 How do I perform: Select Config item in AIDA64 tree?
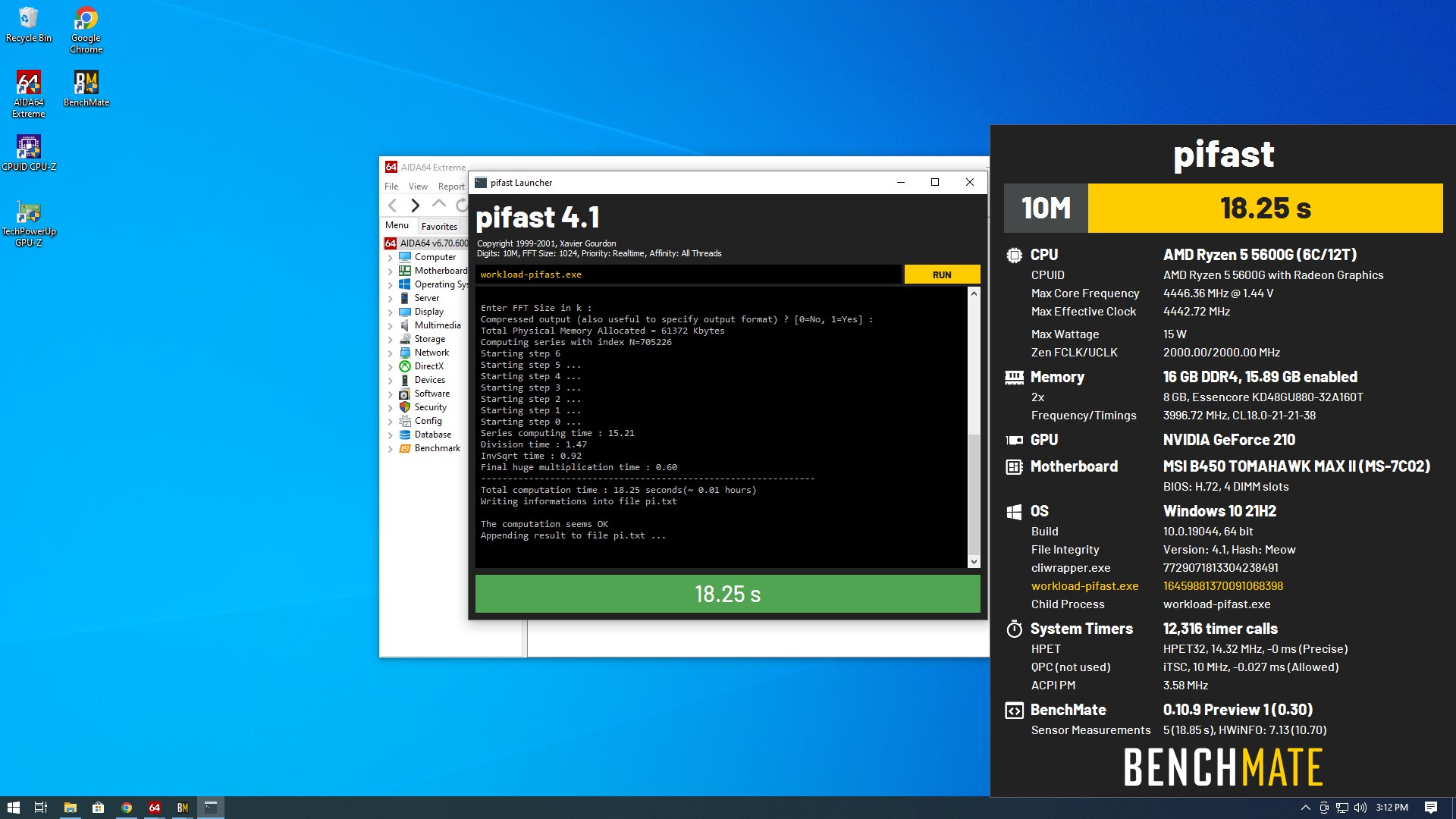coord(428,421)
